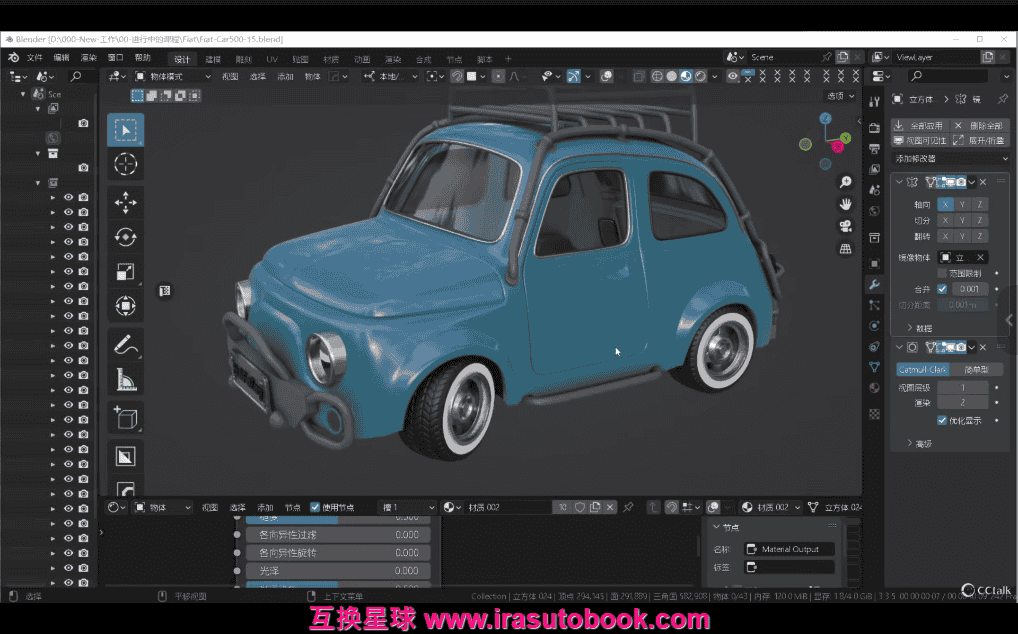Image resolution: width=1018 pixels, height=634 pixels.
Task: Switch to the UV workspace tab
Action: click(x=271, y=59)
